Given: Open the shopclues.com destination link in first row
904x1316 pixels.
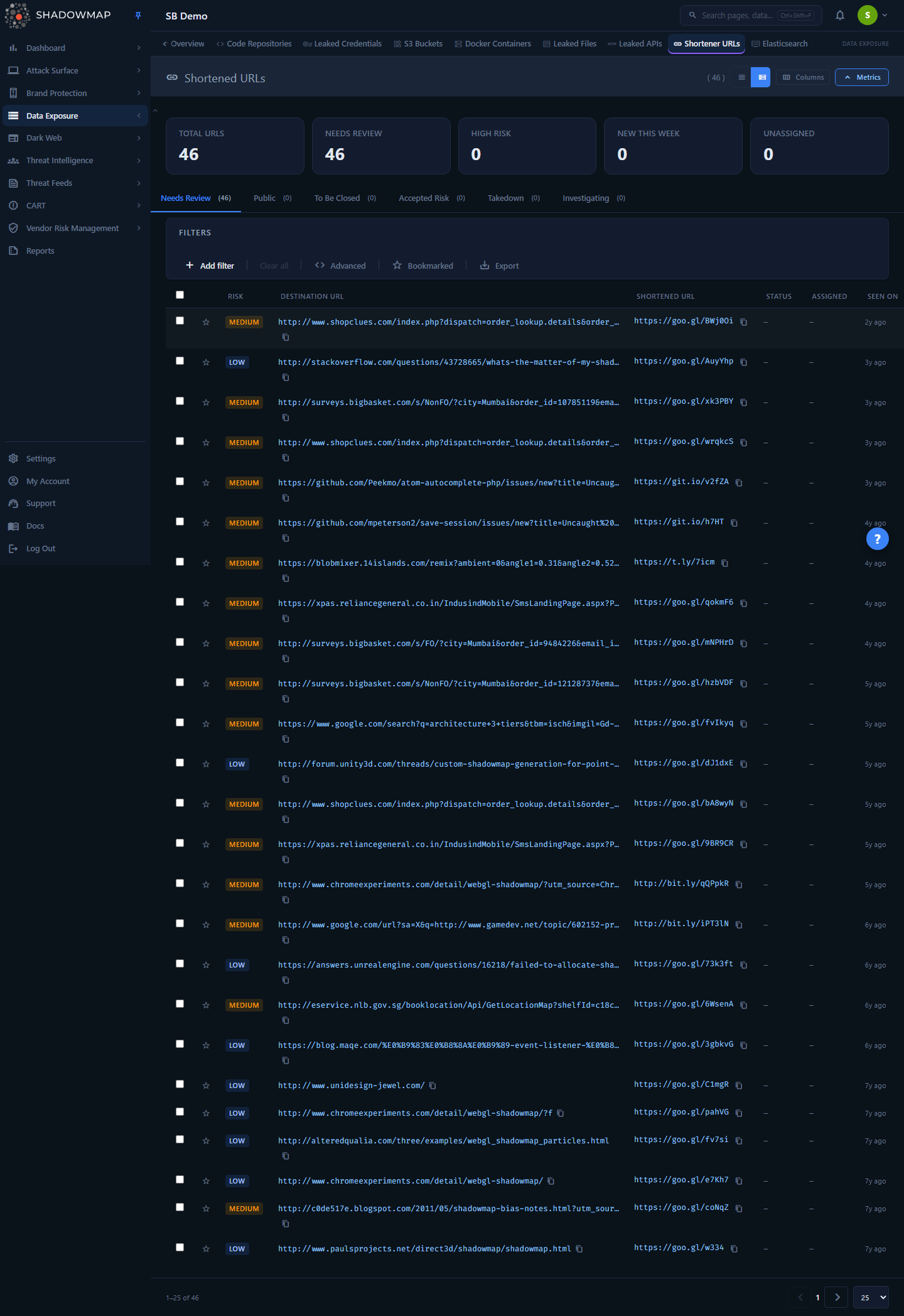Looking at the screenshot, I should pos(448,322).
